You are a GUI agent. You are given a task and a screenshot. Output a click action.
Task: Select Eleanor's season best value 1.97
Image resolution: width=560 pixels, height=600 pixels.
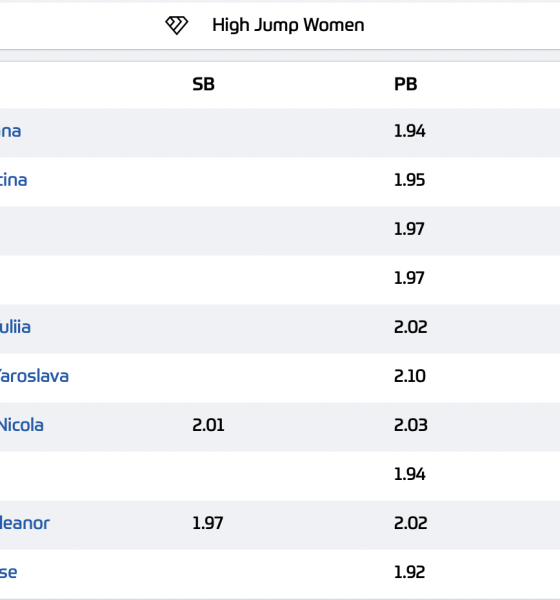click(207, 523)
